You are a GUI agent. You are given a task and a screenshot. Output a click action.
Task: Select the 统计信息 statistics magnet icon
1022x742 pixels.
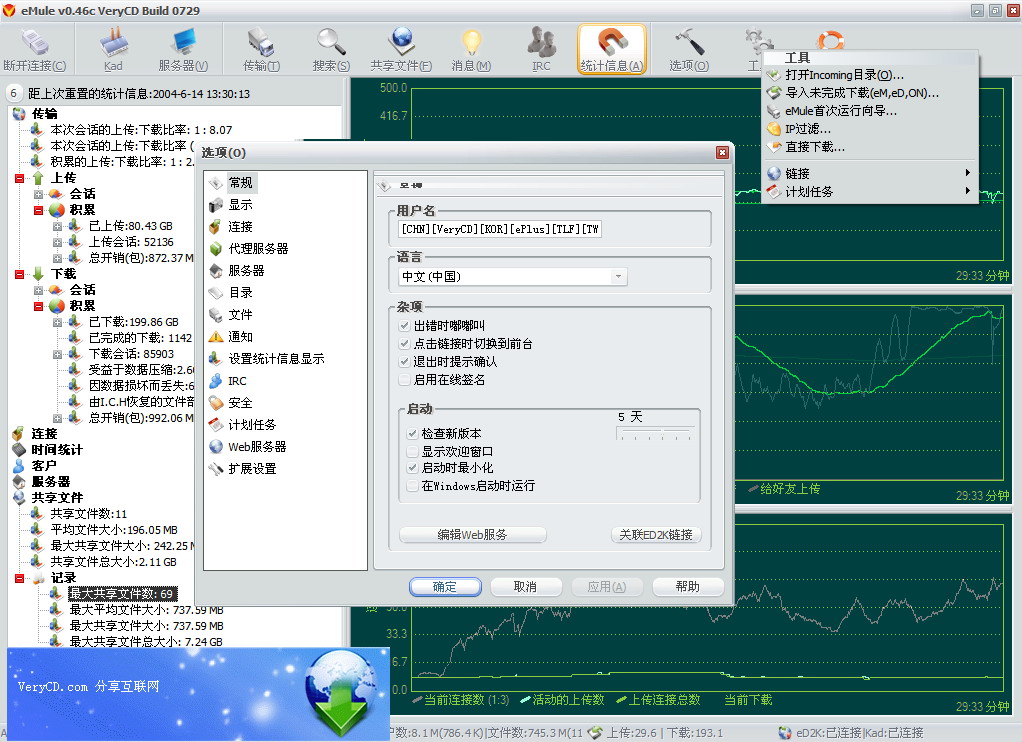611,50
